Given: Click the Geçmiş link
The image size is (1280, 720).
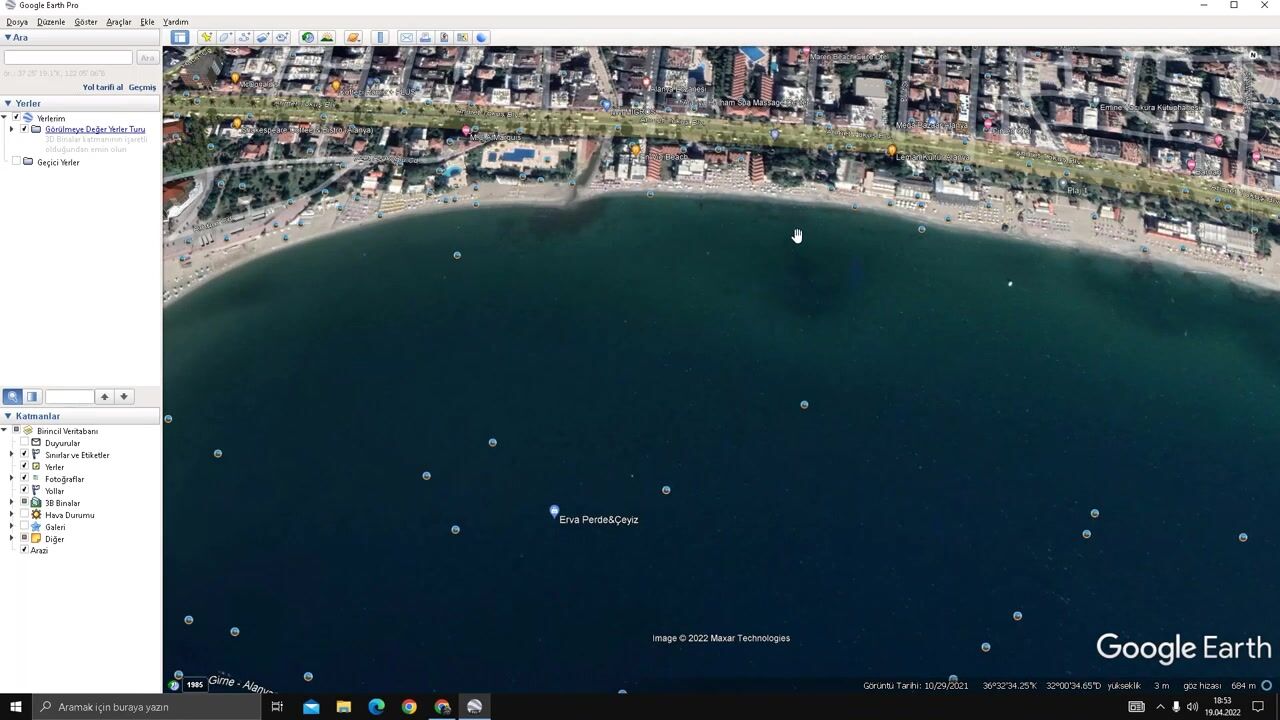Looking at the screenshot, I should click(142, 87).
